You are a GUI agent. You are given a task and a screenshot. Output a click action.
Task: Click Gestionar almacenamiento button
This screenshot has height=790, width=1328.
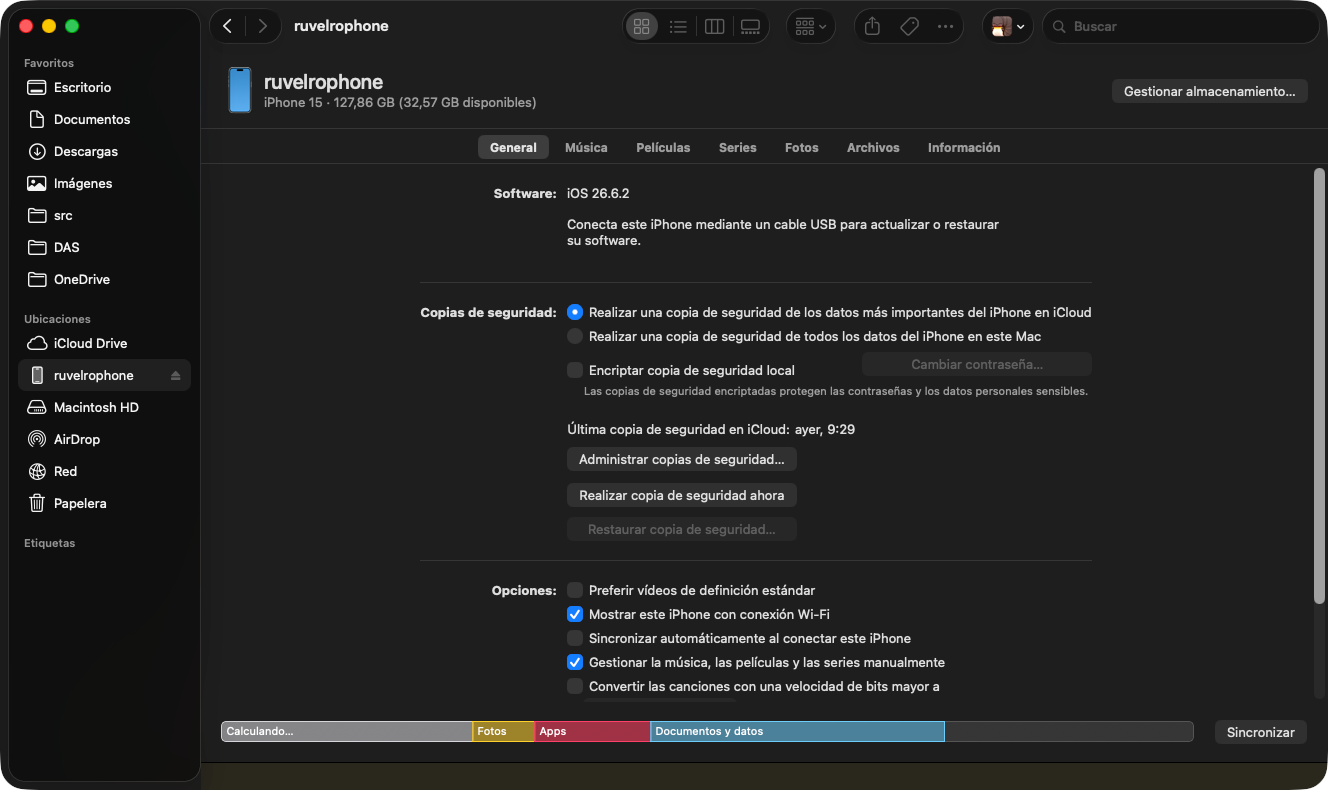tap(1210, 91)
